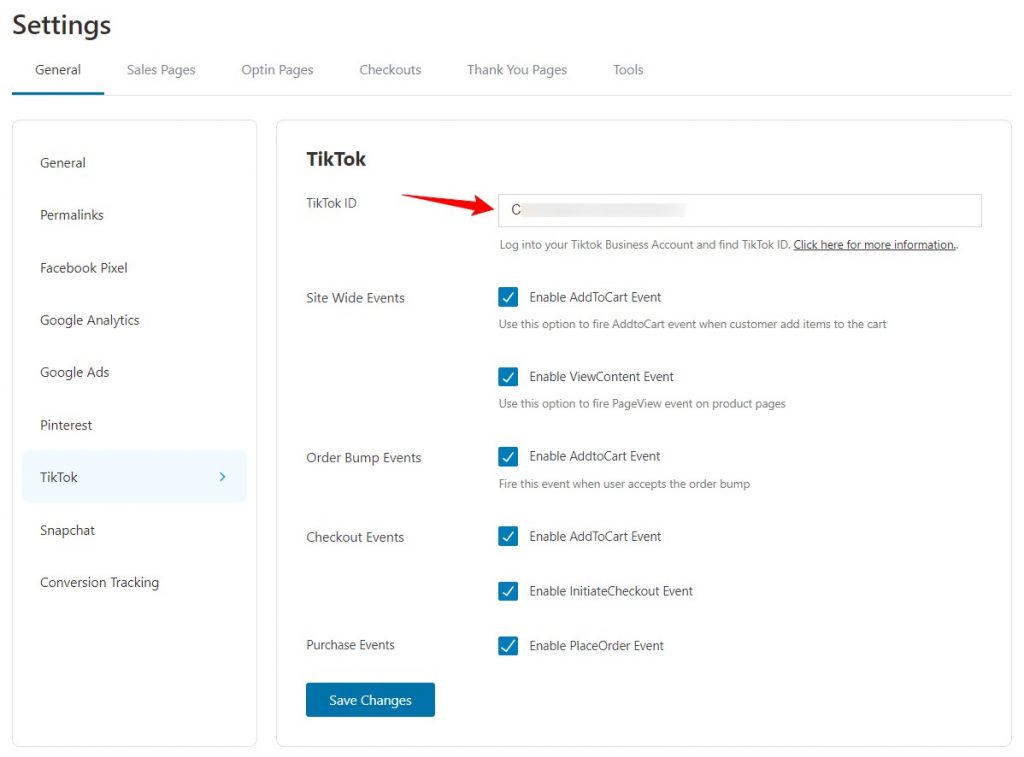Select TikTok in the sidebar
1024x757 pixels.
coord(135,477)
